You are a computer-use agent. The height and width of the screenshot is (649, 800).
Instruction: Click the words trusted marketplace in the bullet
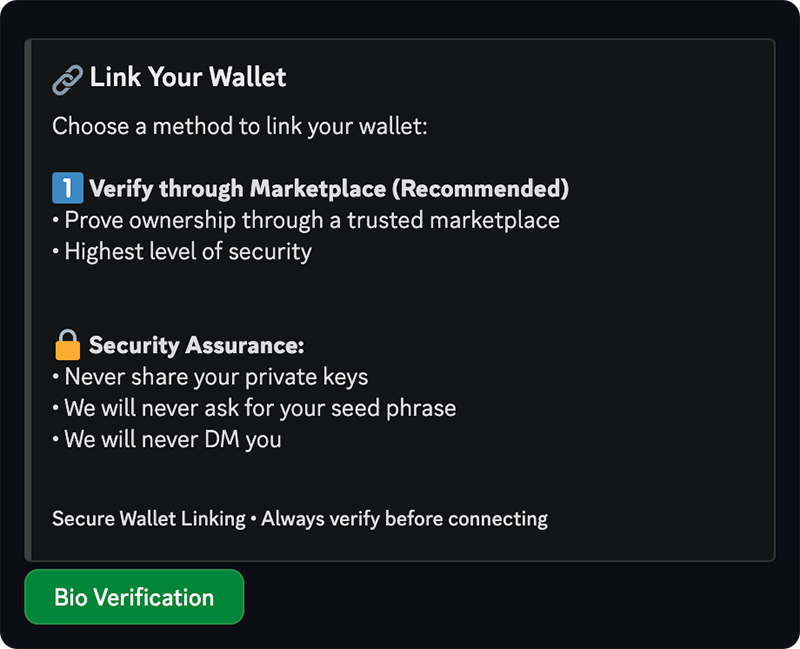tap(454, 221)
